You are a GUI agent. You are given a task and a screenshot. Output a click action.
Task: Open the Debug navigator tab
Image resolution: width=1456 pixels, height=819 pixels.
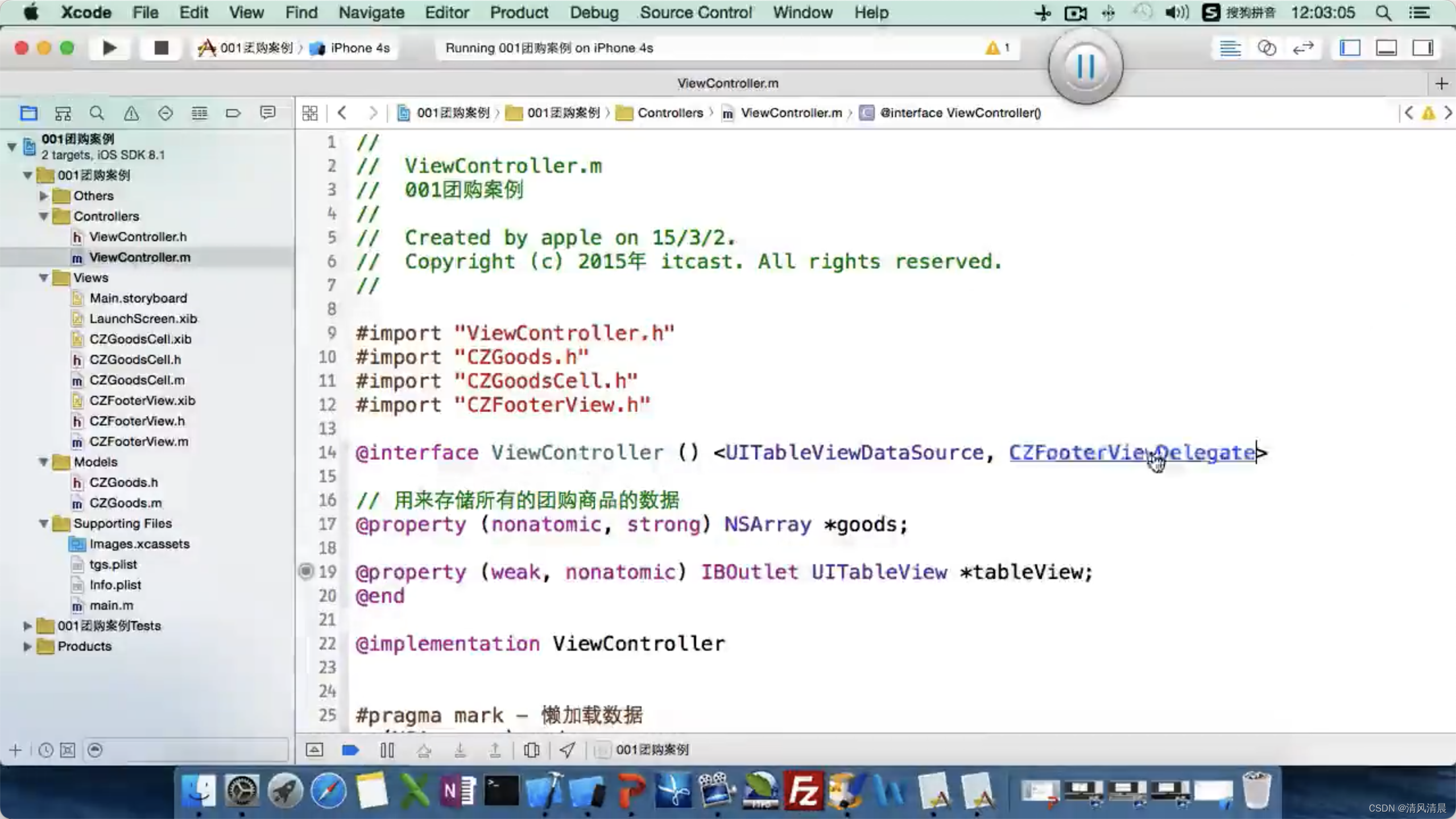tap(199, 113)
